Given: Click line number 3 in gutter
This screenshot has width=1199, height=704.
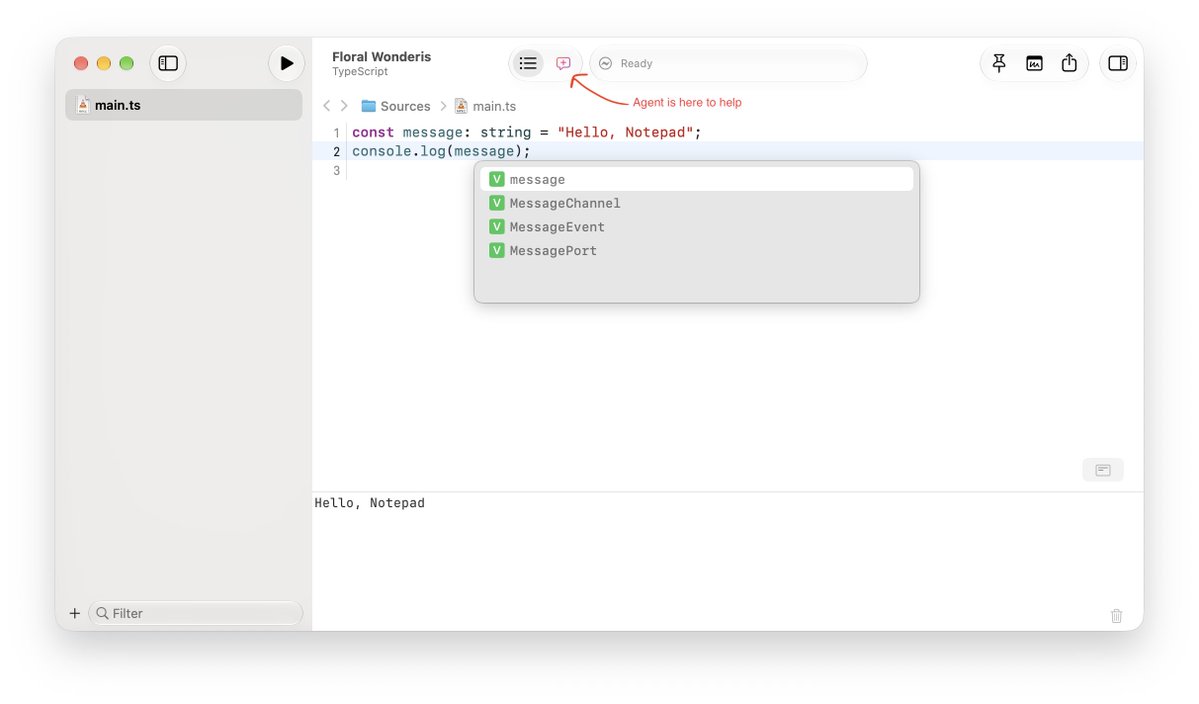Looking at the screenshot, I should pyautogui.click(x=336, y=170).
